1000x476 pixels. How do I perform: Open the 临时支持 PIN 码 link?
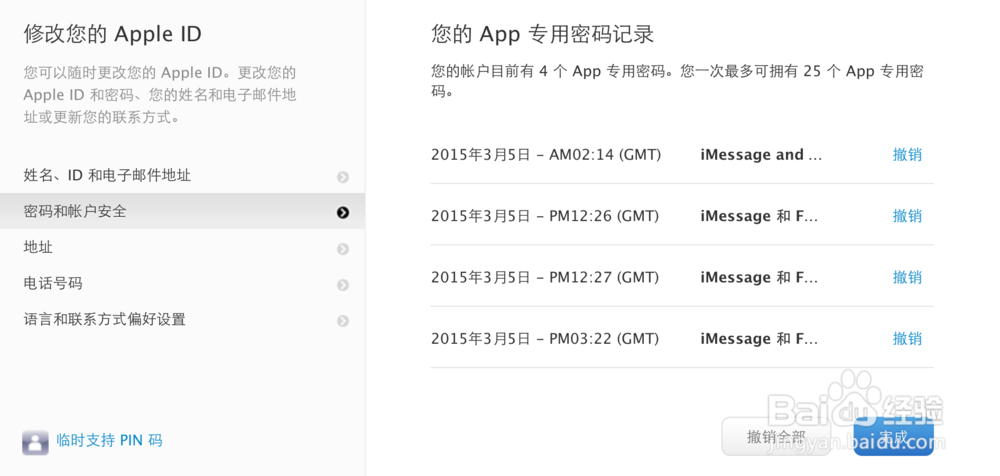pos(109,440)
